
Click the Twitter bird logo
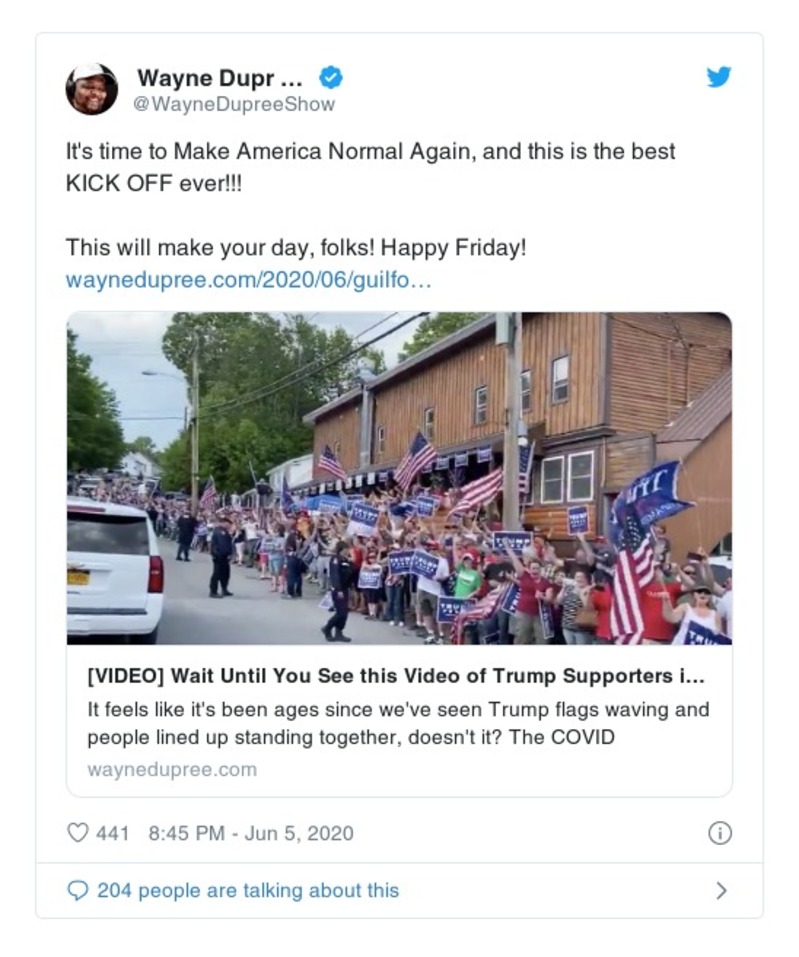click(719, 76)
